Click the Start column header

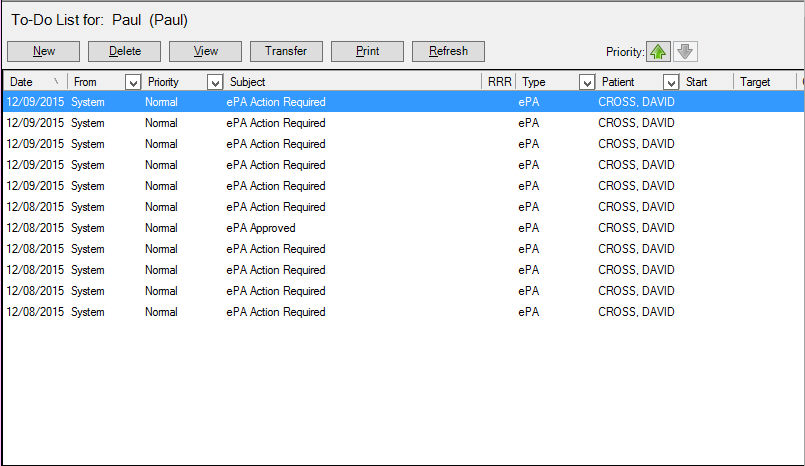[706, 82]
